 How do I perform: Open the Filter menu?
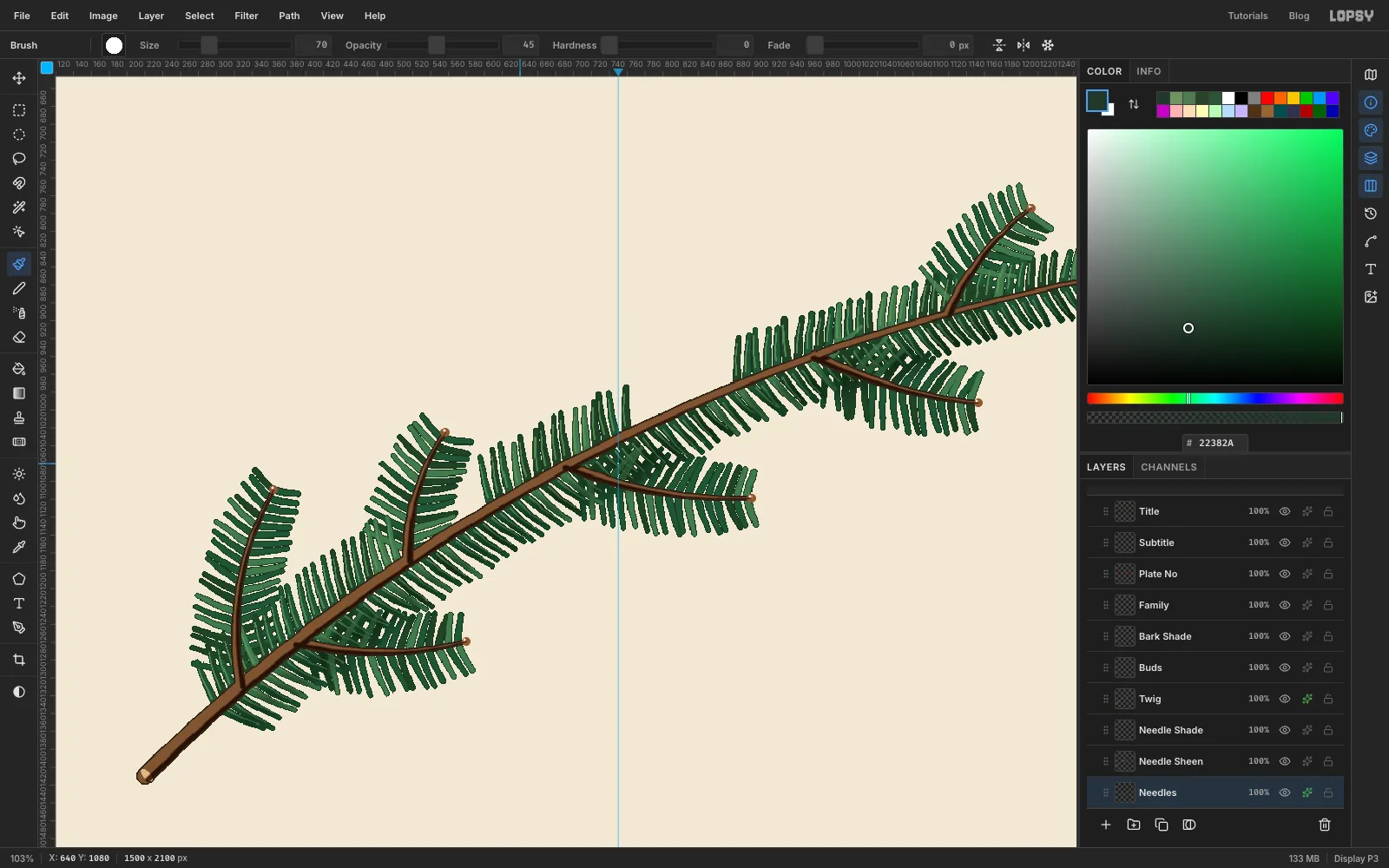pos(247,16)
